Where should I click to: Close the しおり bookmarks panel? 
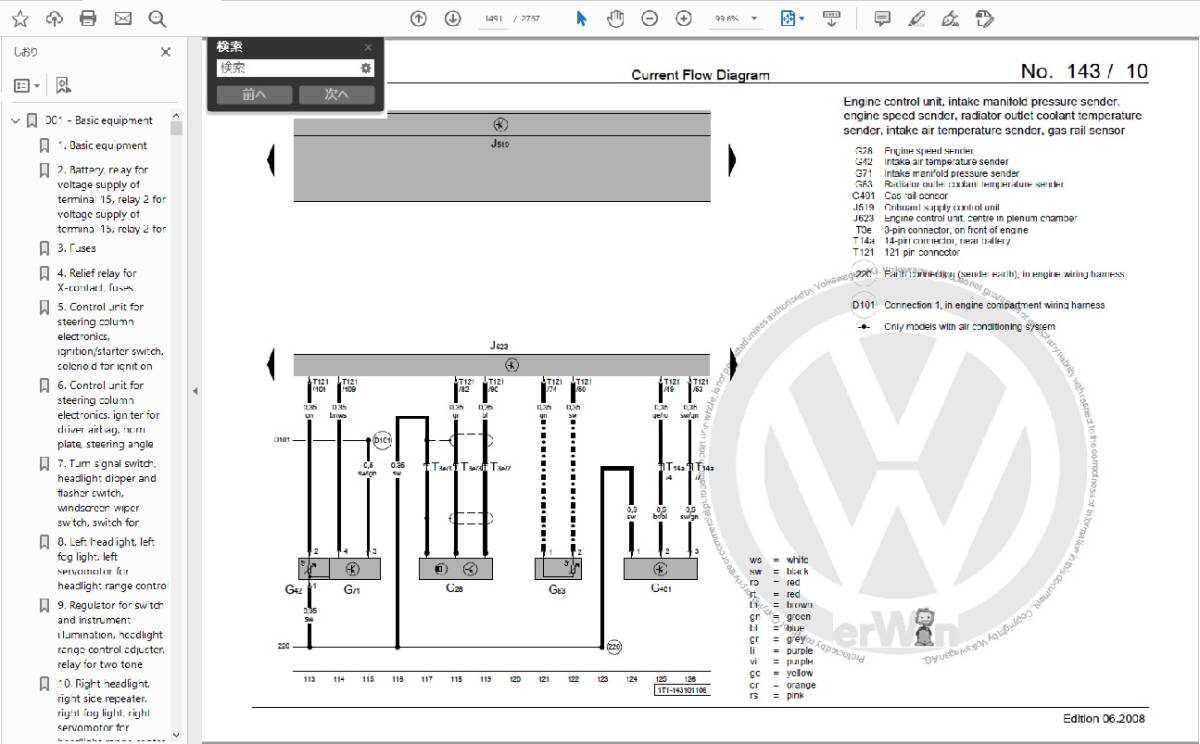click(166, 52)
